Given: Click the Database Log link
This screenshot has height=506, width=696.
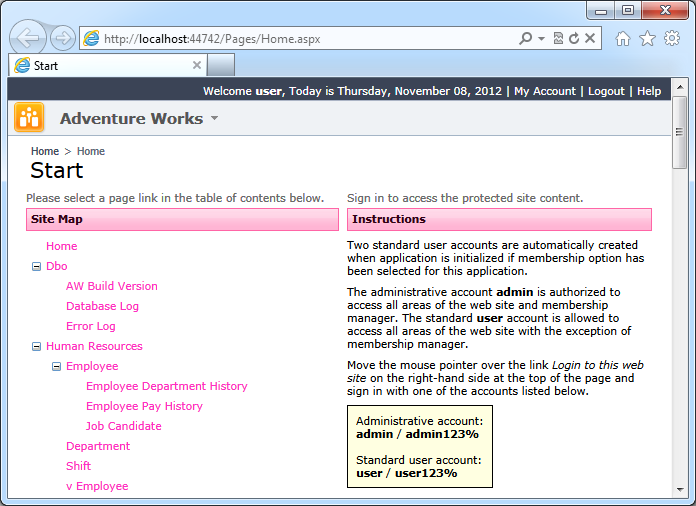Looking at the screenshot, I should pos(102,306).
